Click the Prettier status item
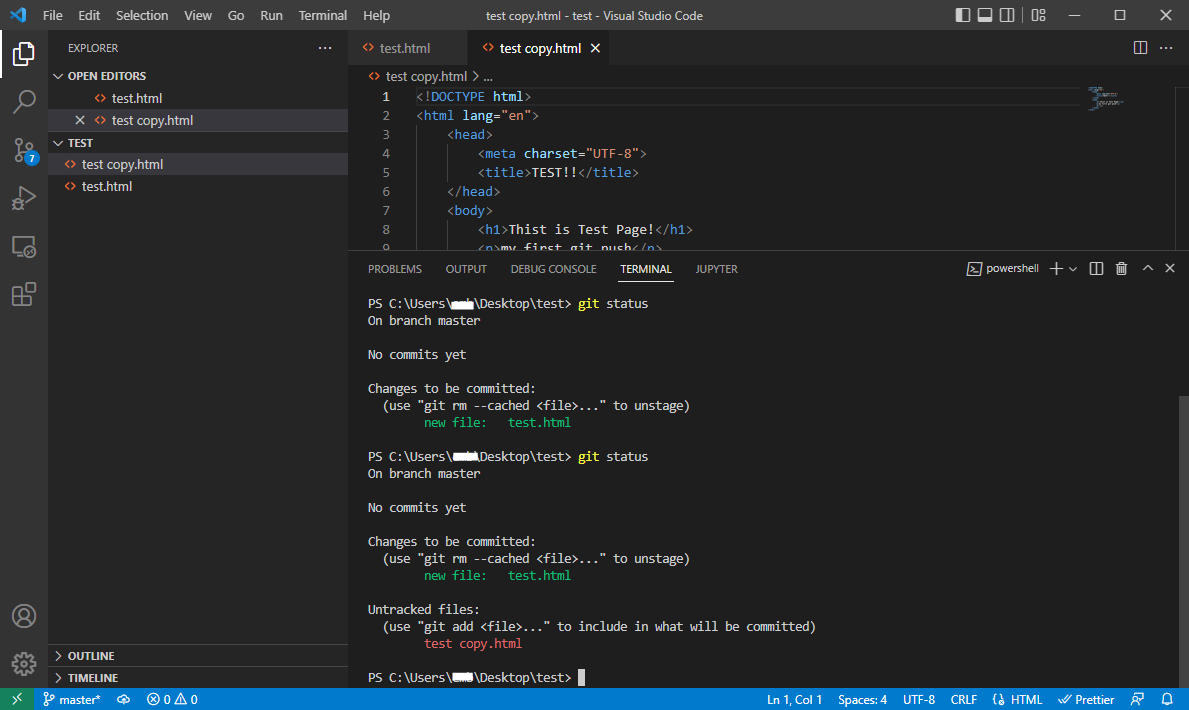The height and width of the screenshot is (710, 1189). [1086, 699]
